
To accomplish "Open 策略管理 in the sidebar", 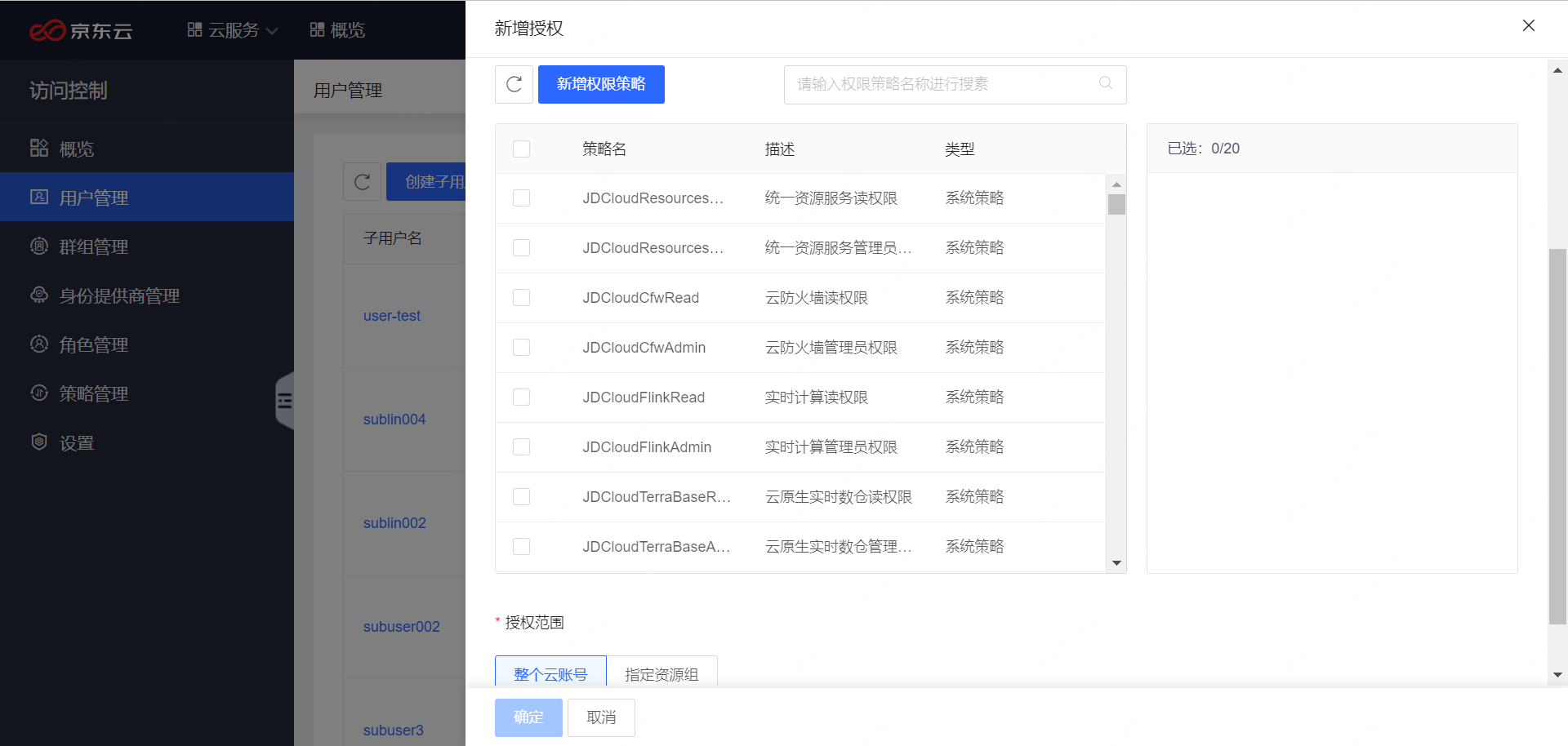I will point(147,393).
